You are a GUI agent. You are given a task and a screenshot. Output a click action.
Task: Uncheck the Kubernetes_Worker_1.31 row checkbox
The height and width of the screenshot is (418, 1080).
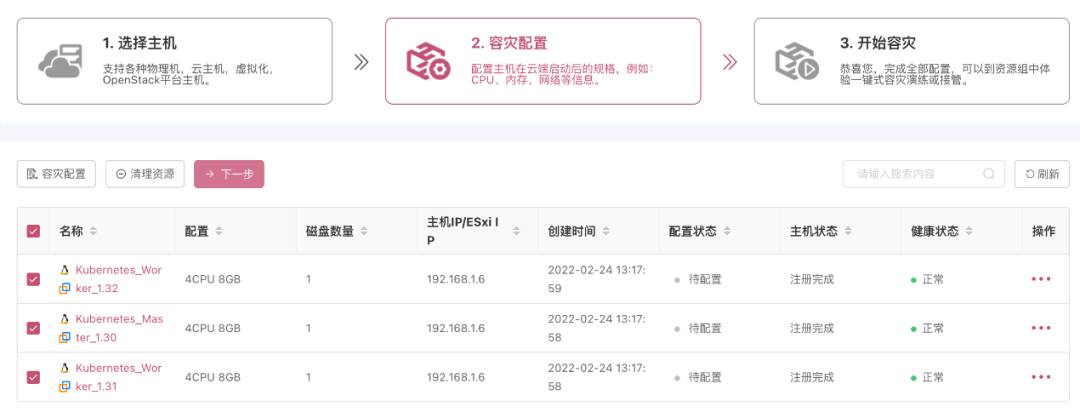pyautogui.click(x=33, y=377)
